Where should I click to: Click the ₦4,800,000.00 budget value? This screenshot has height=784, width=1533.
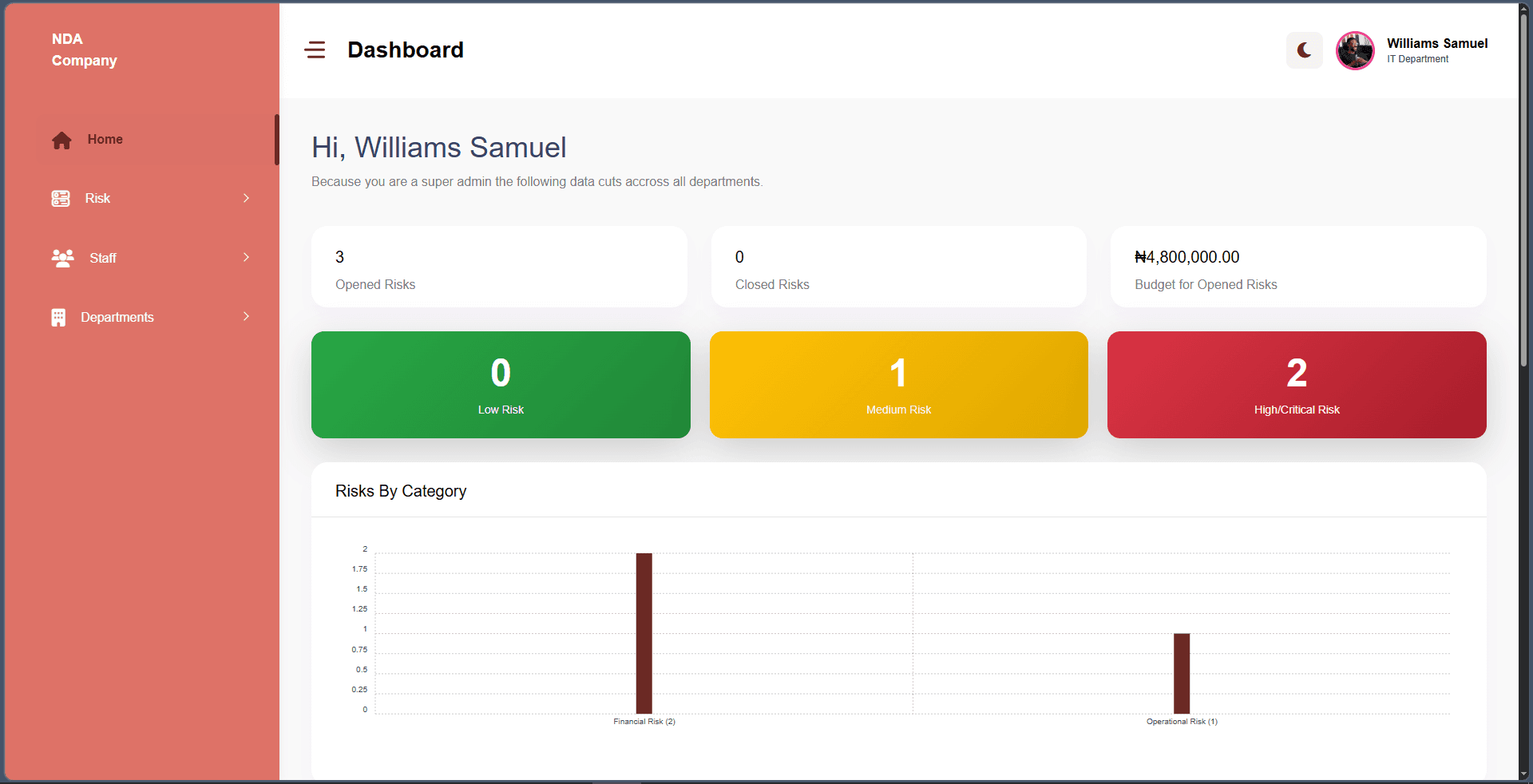1187,257
